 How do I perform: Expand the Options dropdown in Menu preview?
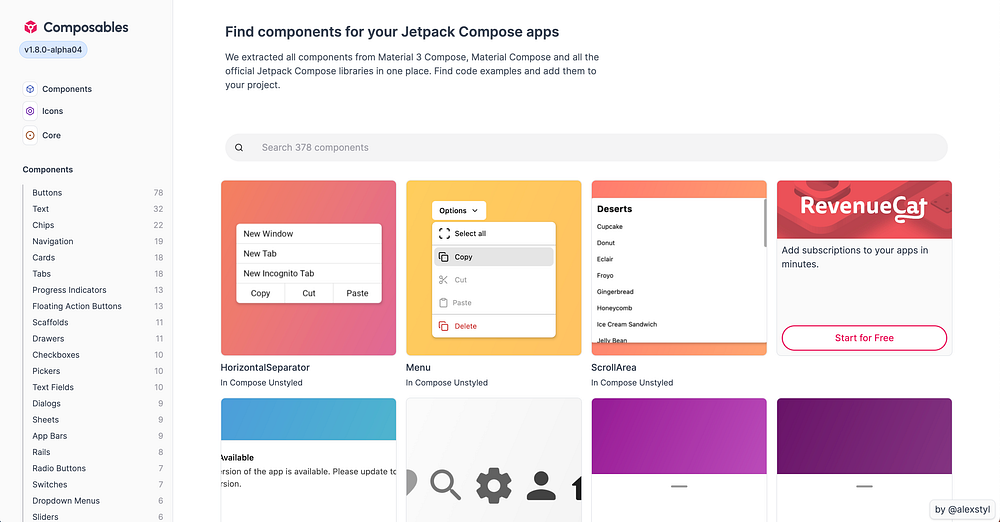pyautogui.click(x=459, y=211)
